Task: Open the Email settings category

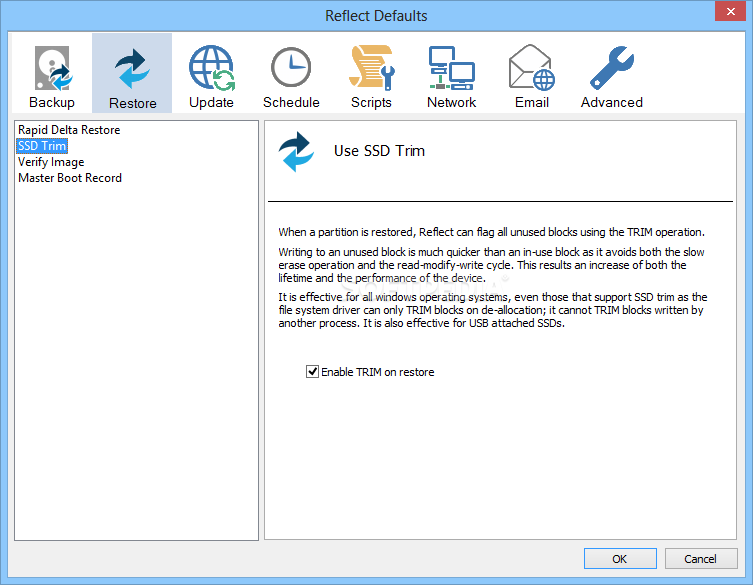Action: click(x=532, y=73)
